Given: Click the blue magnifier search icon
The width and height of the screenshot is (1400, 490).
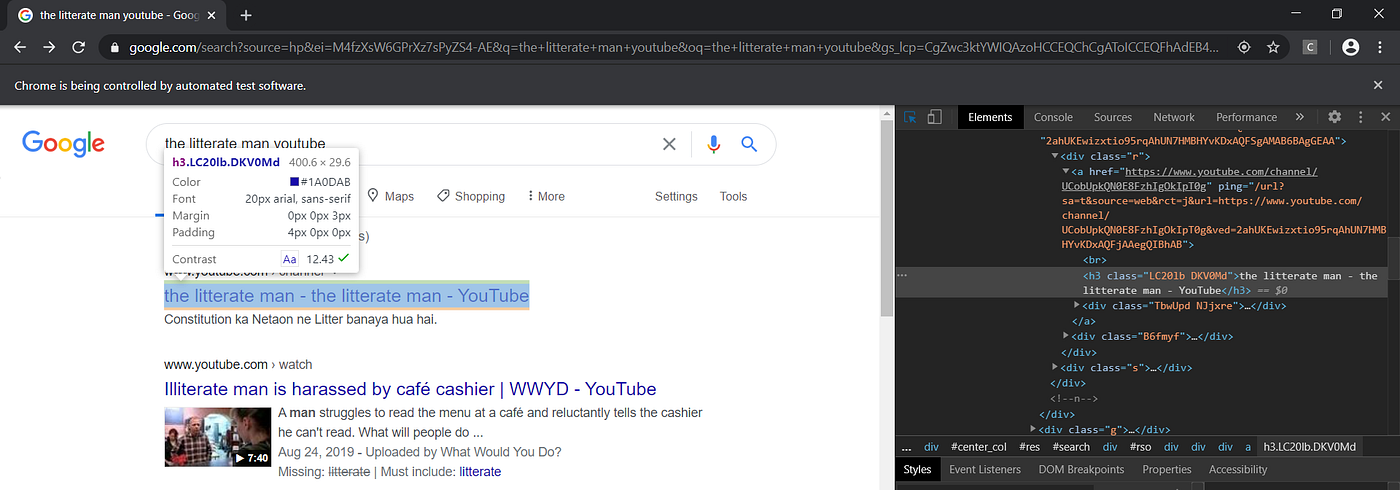Looking at the screenshot, I should (749, 144).
